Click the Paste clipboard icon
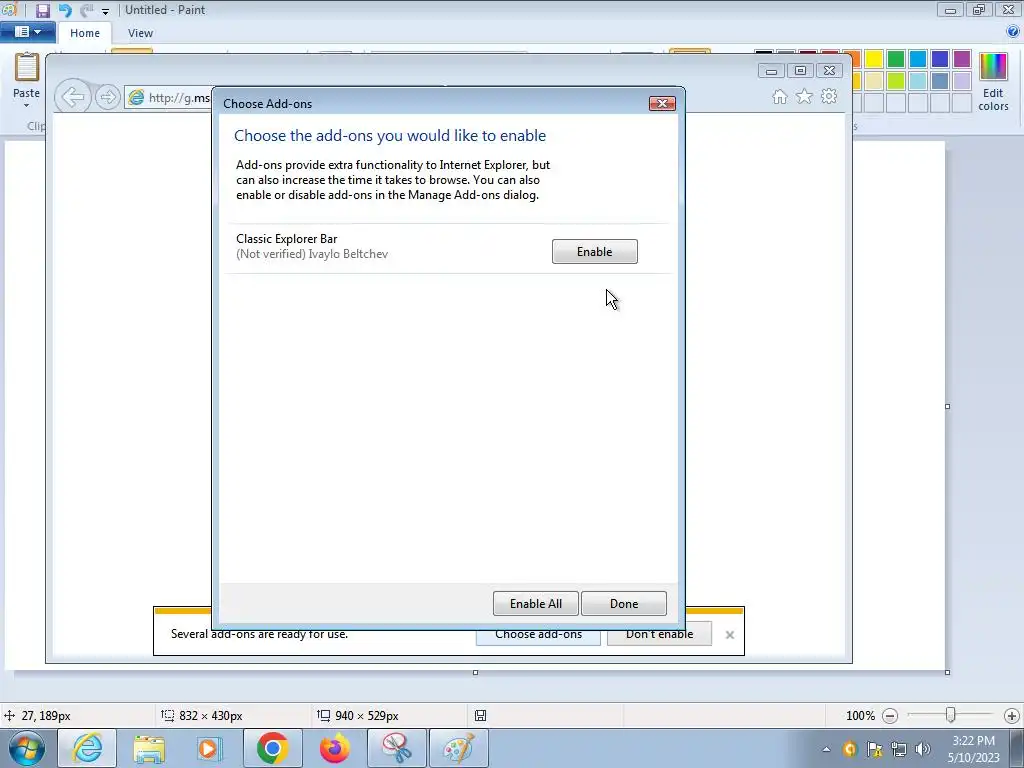This screenshot has height=768, width=1024. 27,67
